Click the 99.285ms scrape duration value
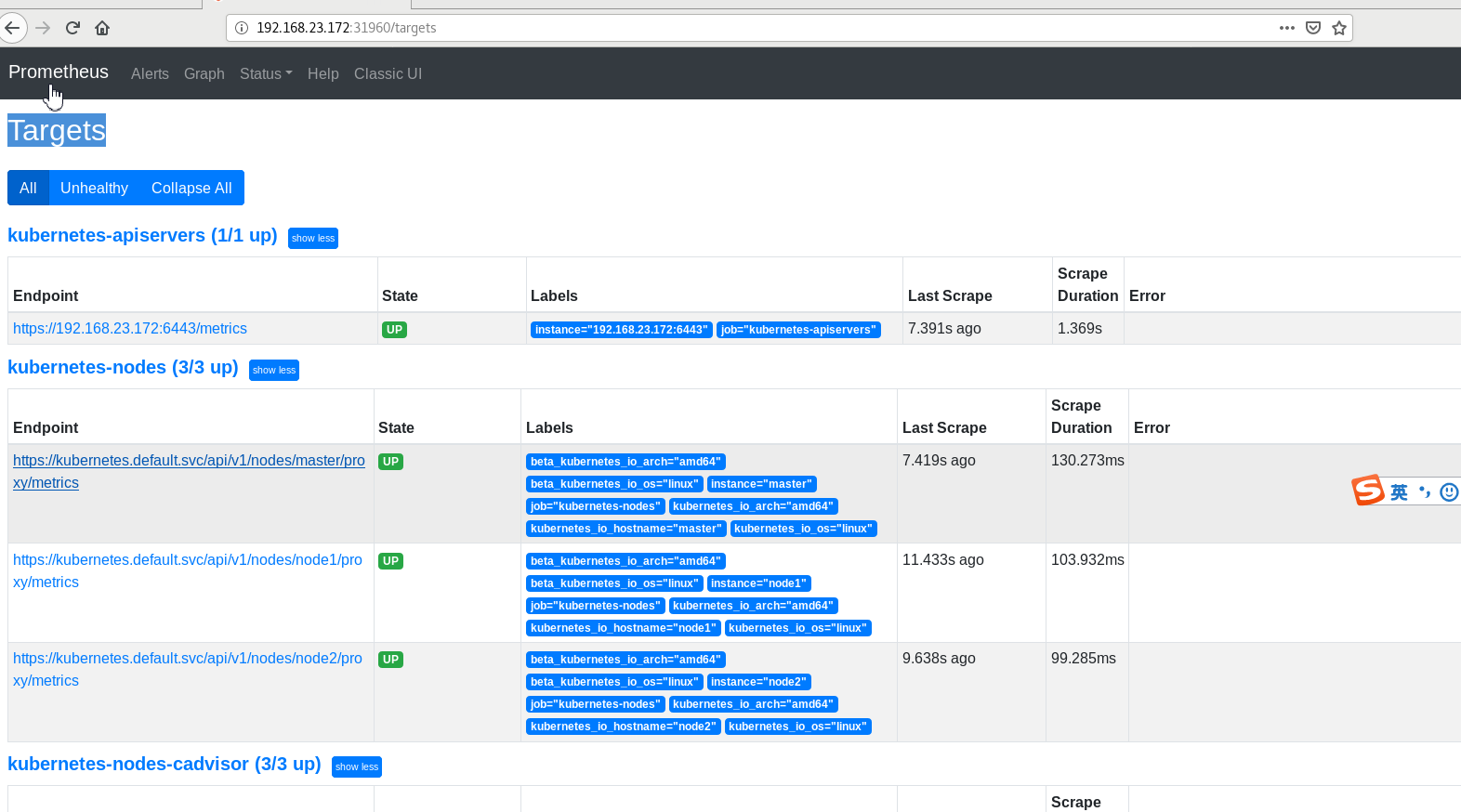The image size is (1461, 812). pyautogui.click(x=1084, y=659)
